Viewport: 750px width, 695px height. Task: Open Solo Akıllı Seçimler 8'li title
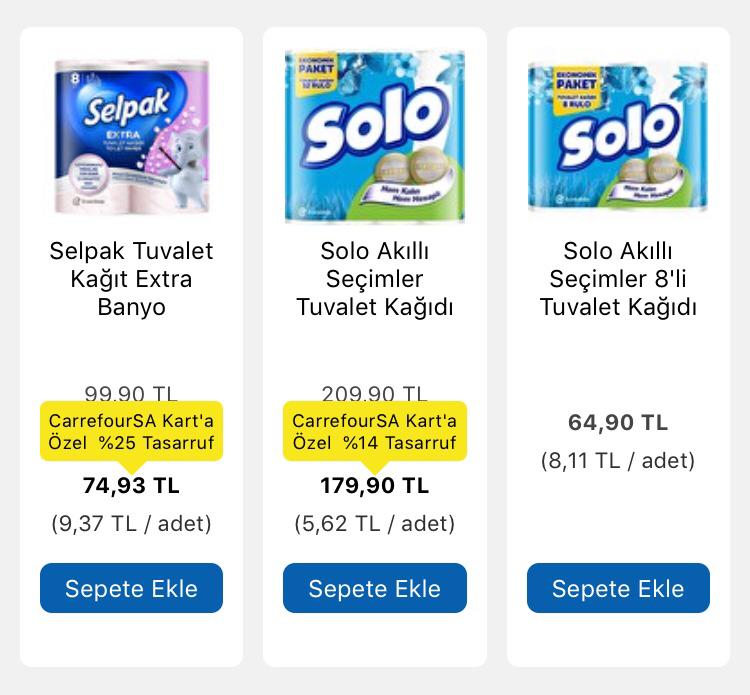point(618,278)
